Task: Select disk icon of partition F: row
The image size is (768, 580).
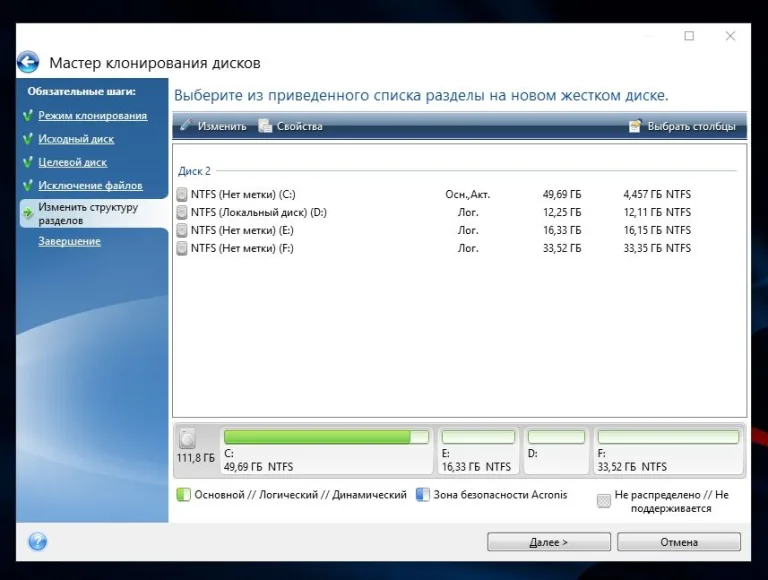Action: (x=182, y=248)
